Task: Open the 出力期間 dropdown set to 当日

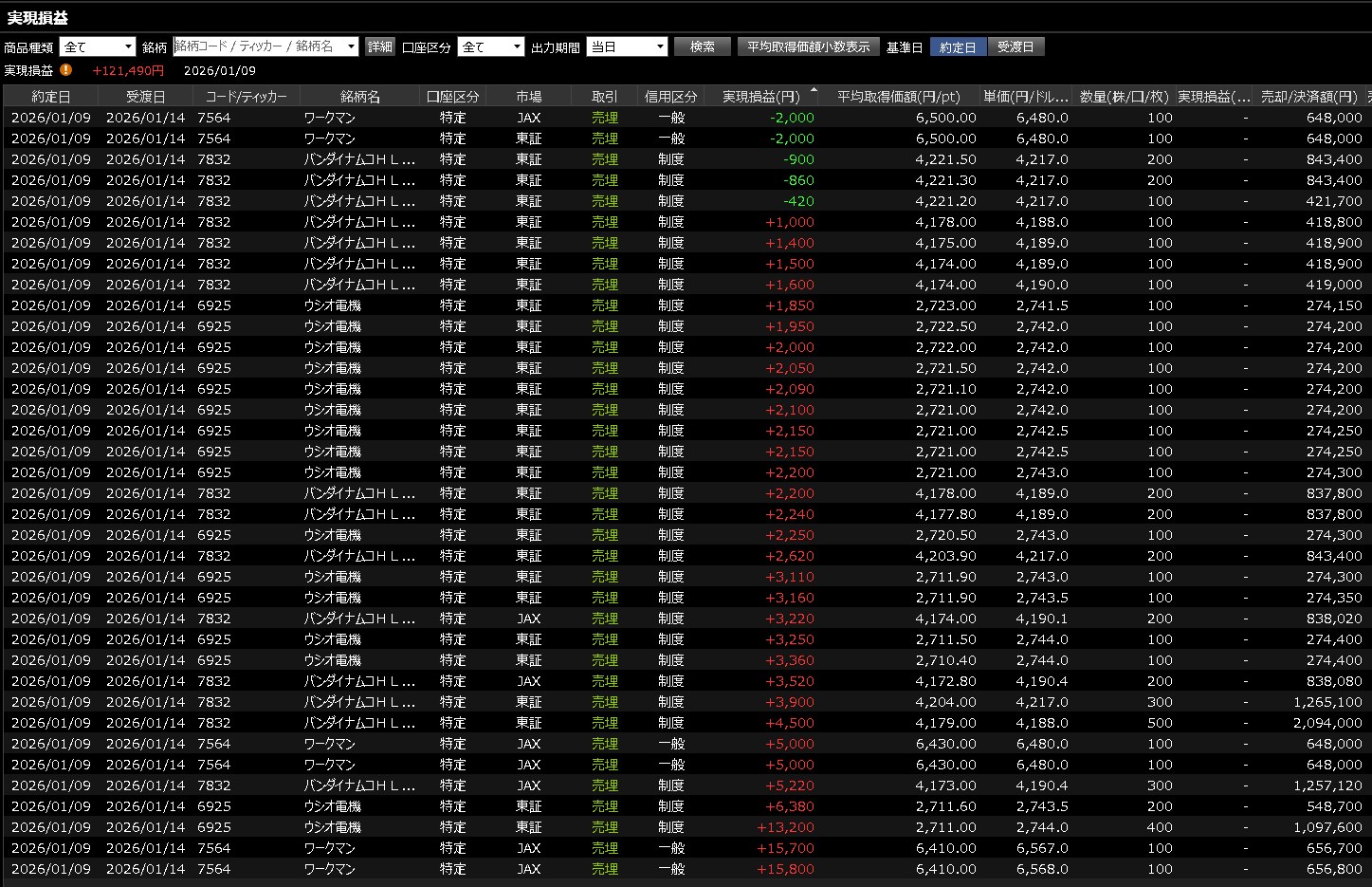Action: pyautogui.click(x=660, y=46)
